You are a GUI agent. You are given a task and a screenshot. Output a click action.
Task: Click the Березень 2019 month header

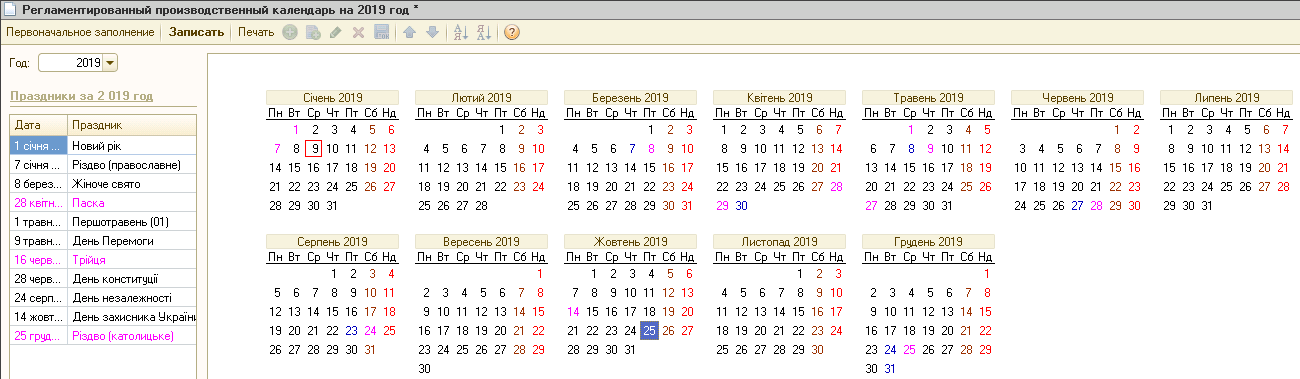630,98
